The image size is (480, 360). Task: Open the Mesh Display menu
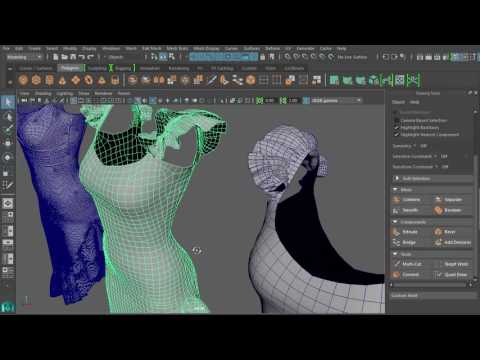(x=206, y=48)
